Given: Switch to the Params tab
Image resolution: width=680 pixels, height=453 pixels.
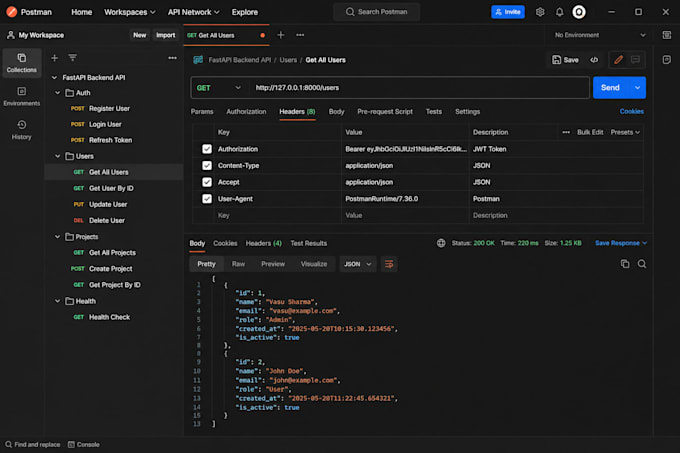Looking at the screenshot, I should tap(202, 112).
